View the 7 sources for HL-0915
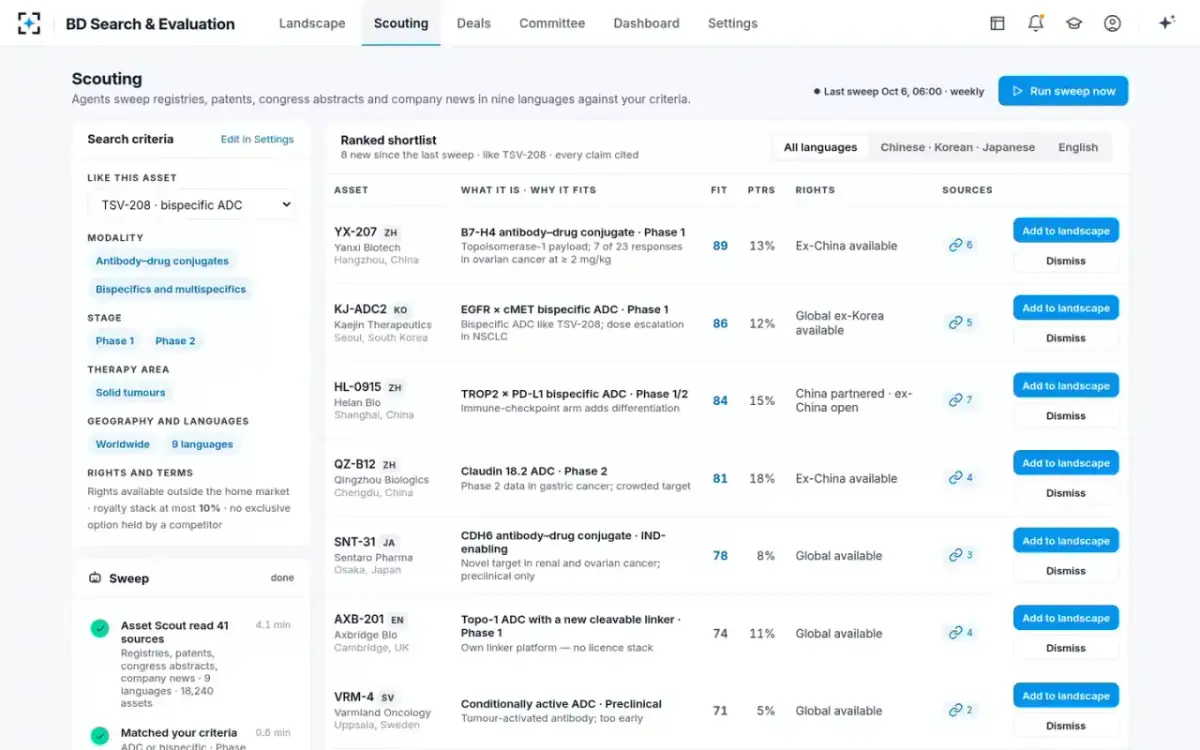 961,400
